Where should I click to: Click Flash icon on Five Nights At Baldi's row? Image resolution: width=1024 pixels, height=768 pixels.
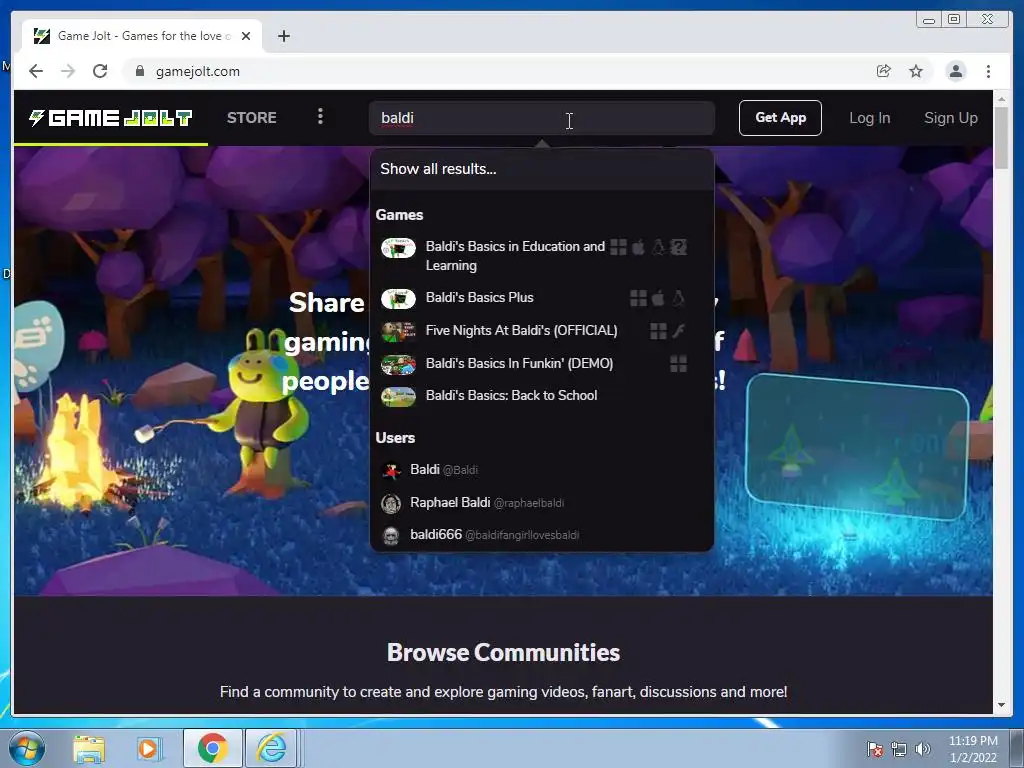pos(679,331)
